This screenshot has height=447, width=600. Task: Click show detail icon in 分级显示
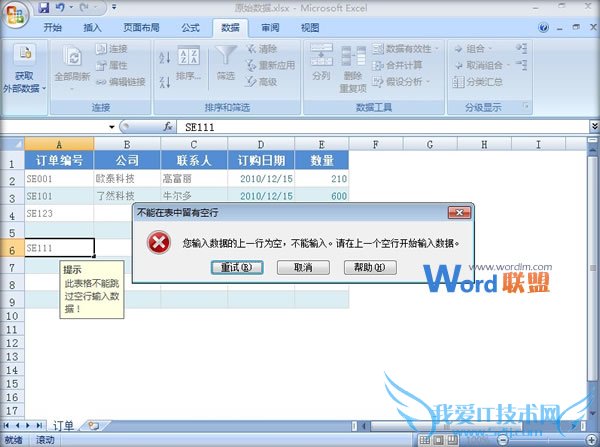(522, 49)
